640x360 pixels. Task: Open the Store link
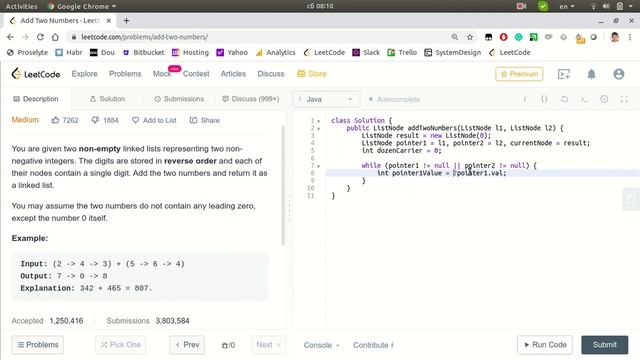[312, 74]
